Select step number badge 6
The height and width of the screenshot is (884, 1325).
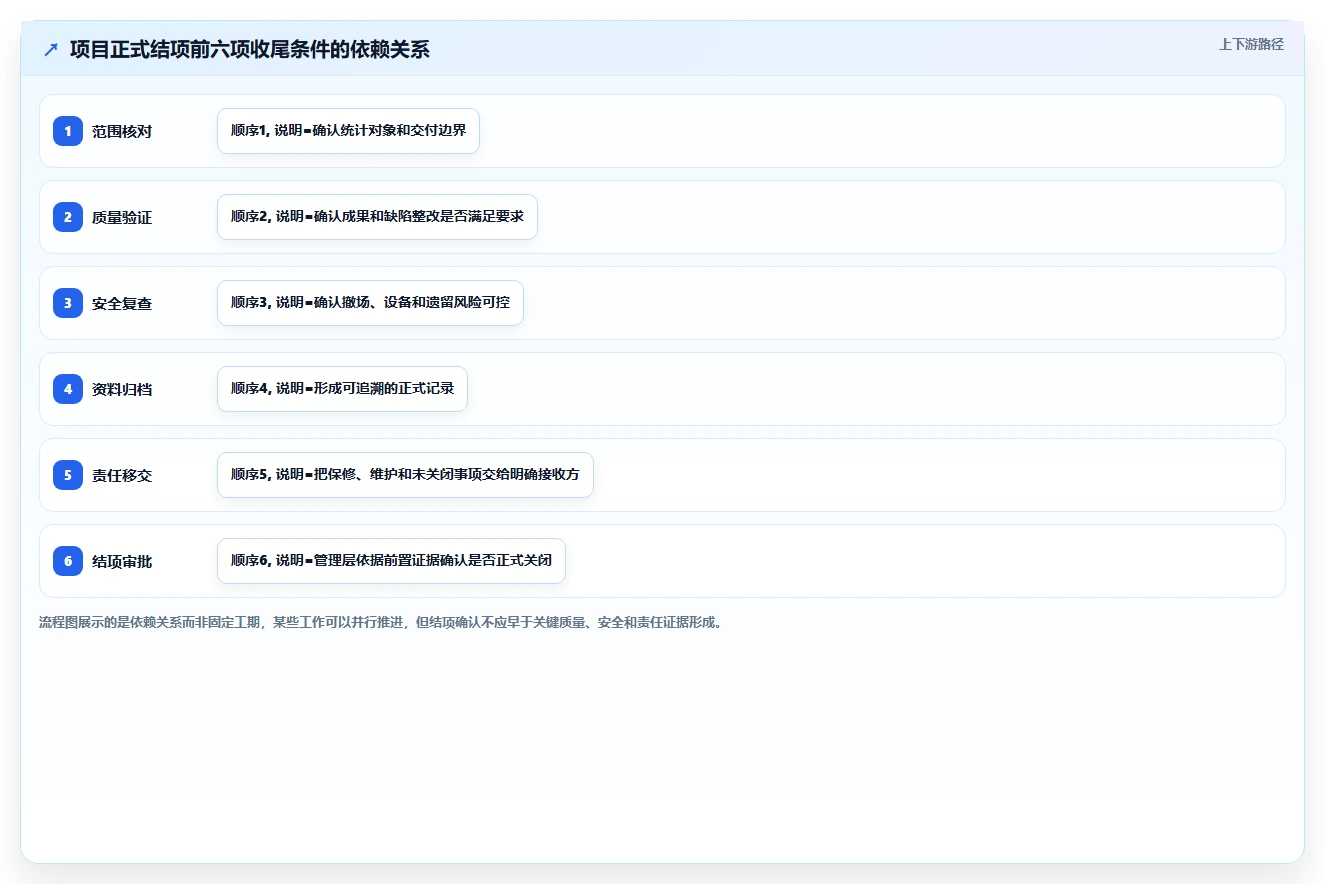click(68, 561)
